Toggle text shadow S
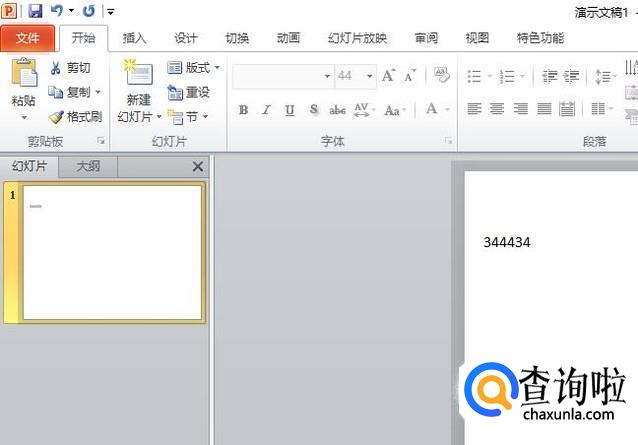The width and height of the screenshot is (638, 445). 314,110
